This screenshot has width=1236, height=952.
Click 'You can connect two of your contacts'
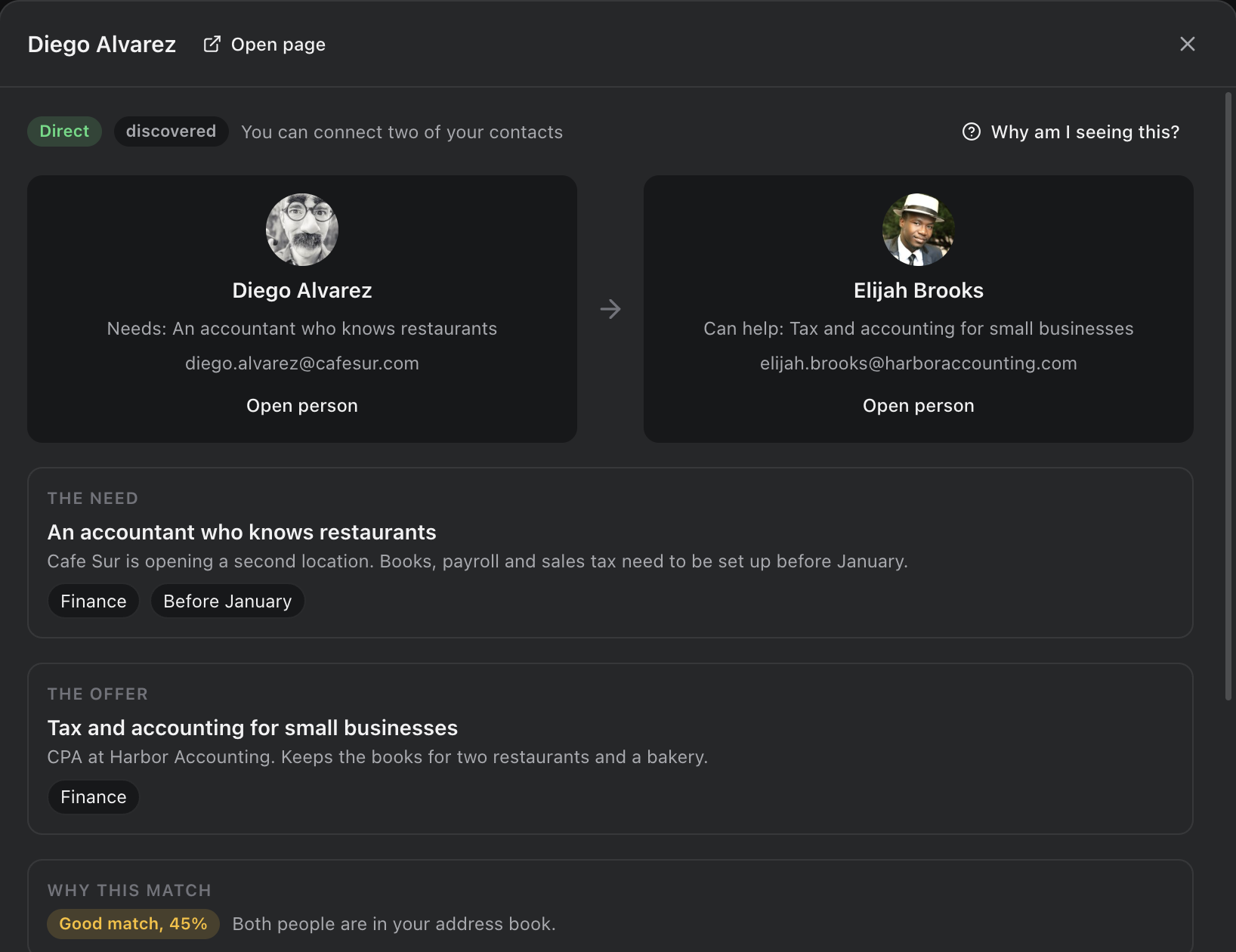point(402,132)
